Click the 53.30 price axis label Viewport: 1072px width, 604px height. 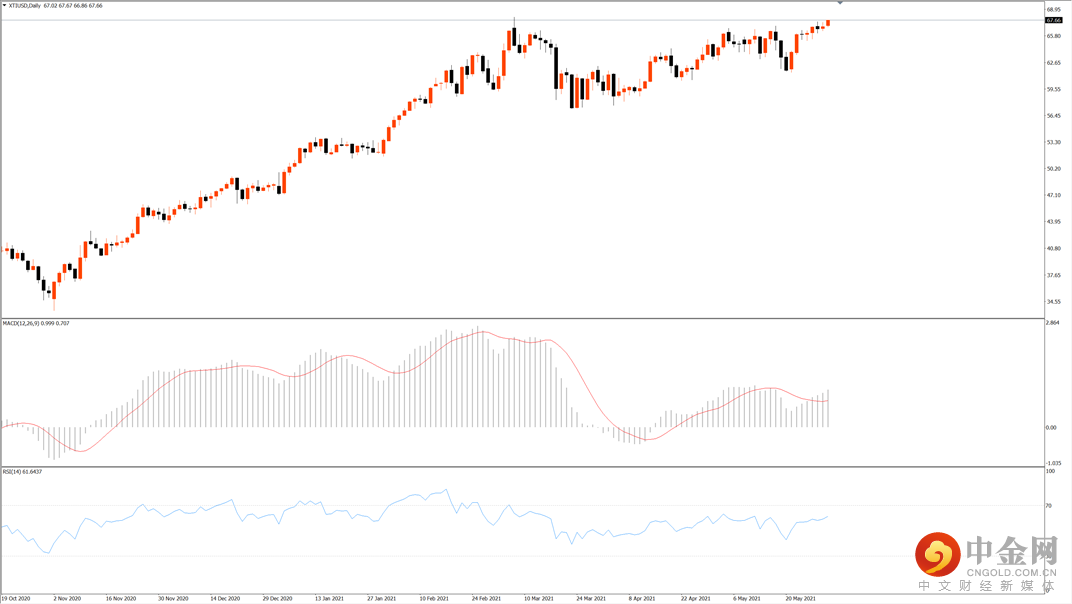(1054, 142)
